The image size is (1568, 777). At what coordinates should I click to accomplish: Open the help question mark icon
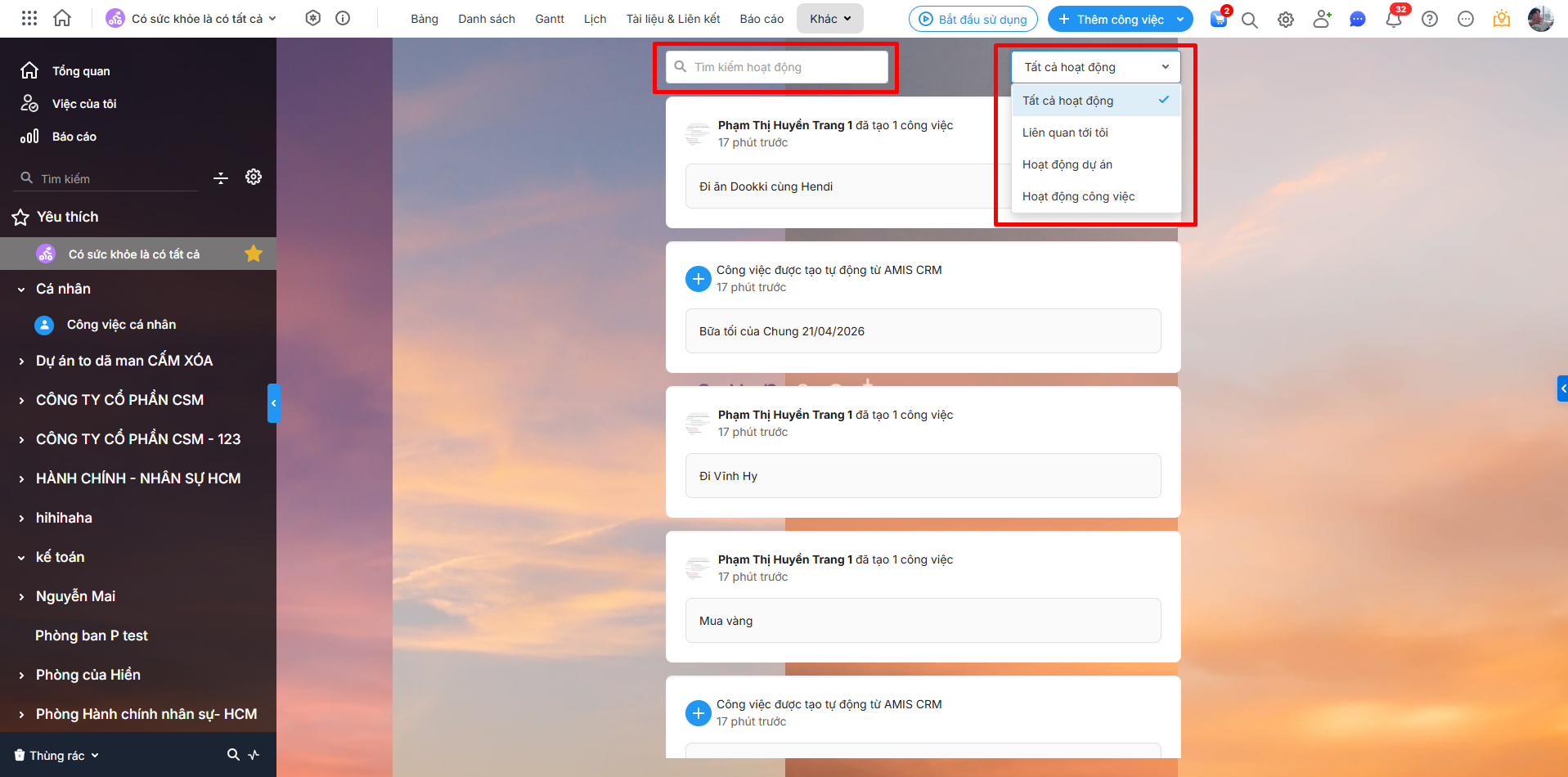click(x=1430, y=20)
